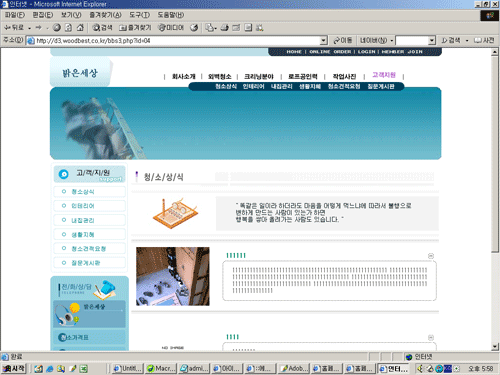
Task: Click the show desktop quick launch icon
Action: click(39, 369)
